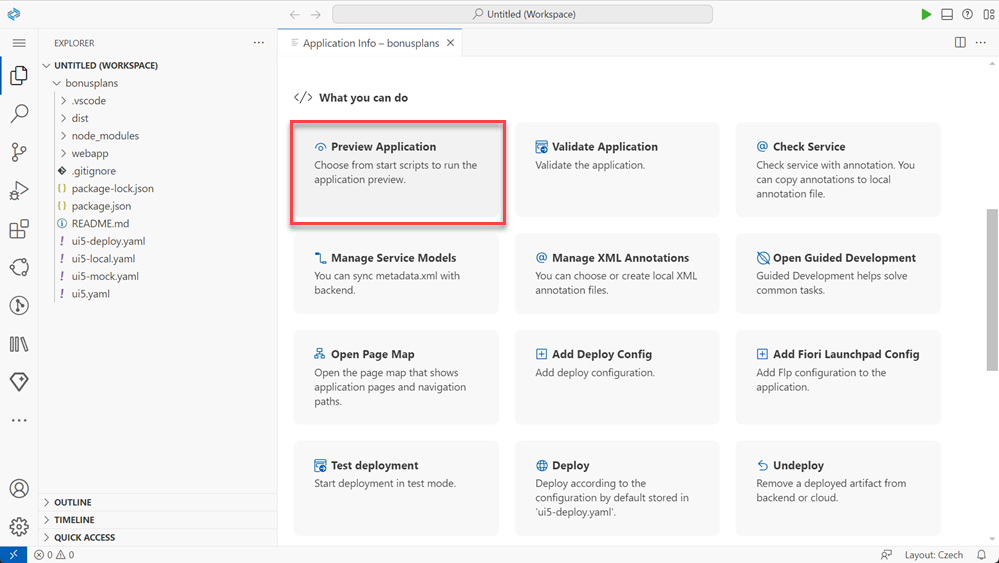
Task: Open the Search view in the activity bar
Action: tap(19, 113)
